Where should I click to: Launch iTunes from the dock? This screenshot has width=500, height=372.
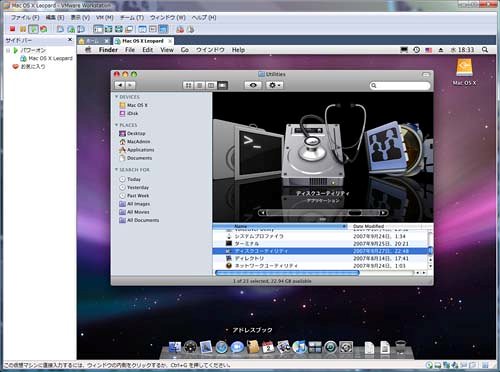pos(299,347)
